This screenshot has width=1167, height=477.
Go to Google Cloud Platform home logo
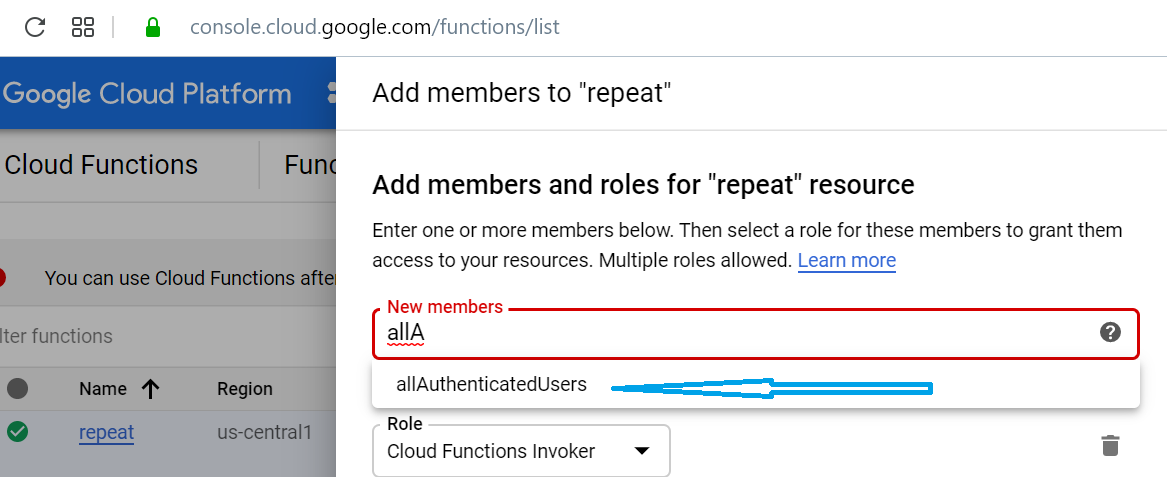tap(148, 94)
